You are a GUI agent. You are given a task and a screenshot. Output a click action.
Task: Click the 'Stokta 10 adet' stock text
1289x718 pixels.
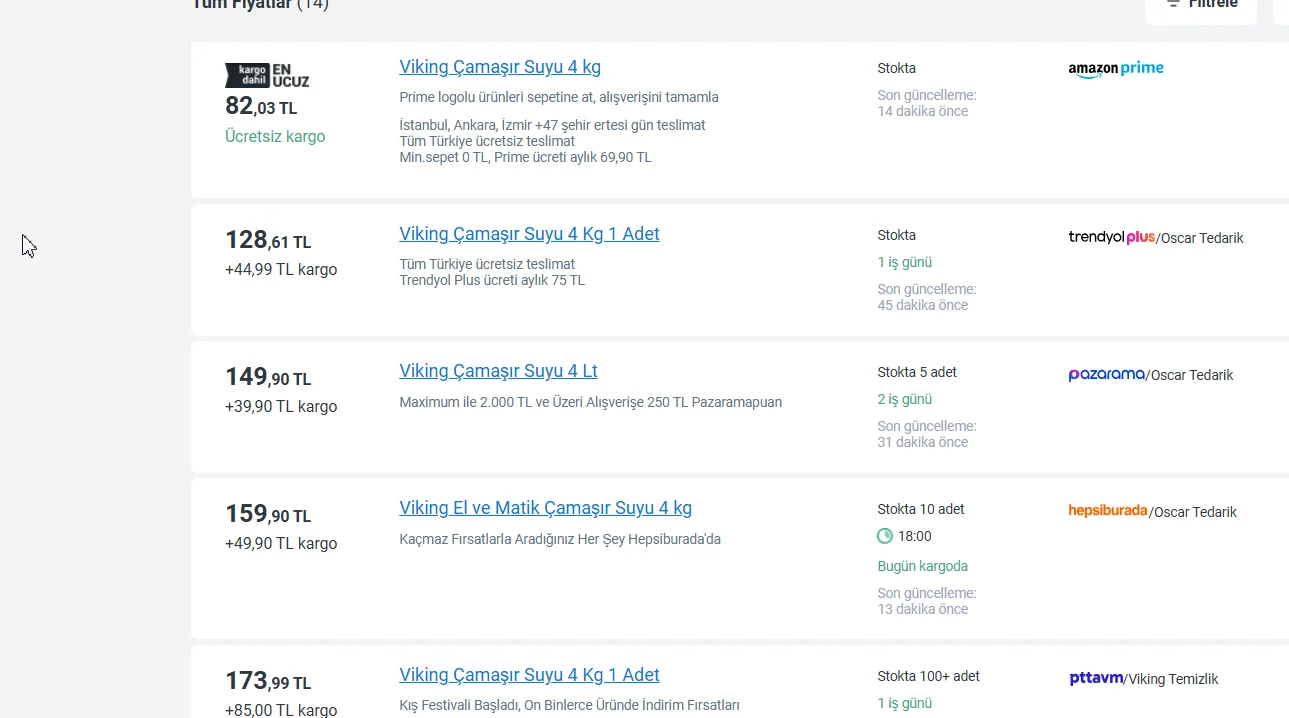921,509
